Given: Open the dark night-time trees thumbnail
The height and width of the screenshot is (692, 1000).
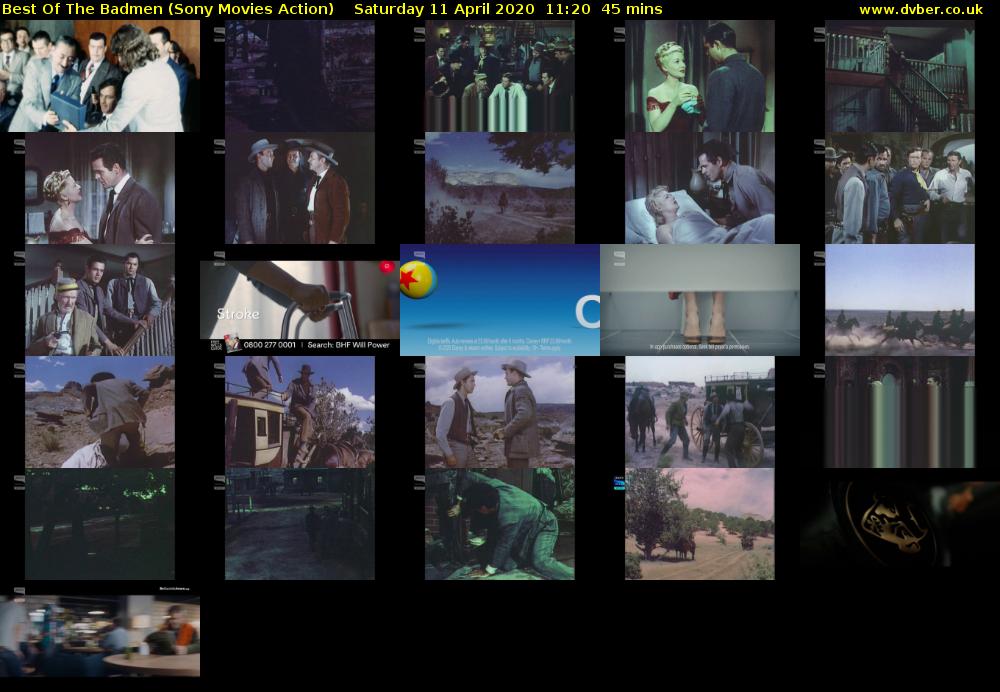Looking at the screenshot, I should click(100, 524).
